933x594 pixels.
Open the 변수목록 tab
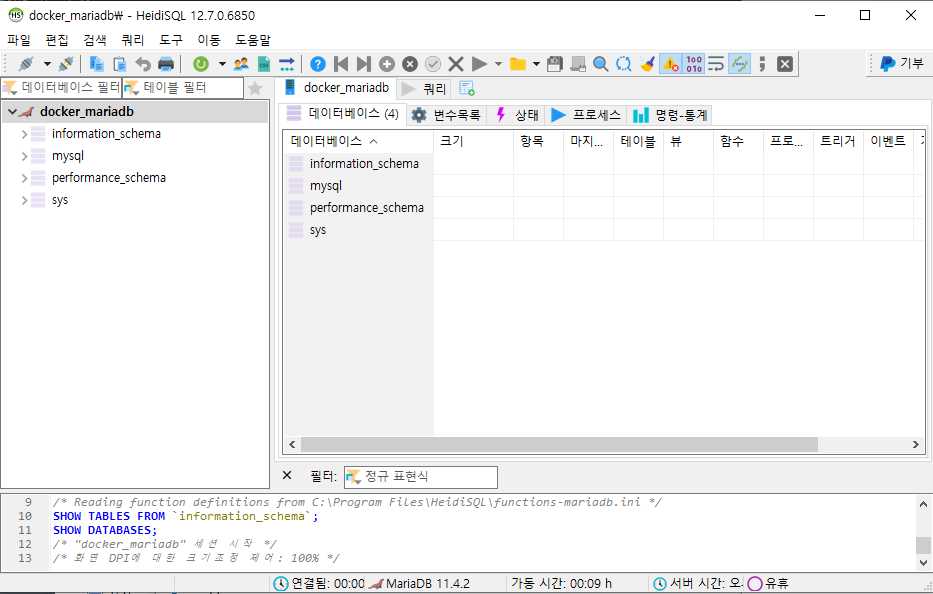coord(446,115)
